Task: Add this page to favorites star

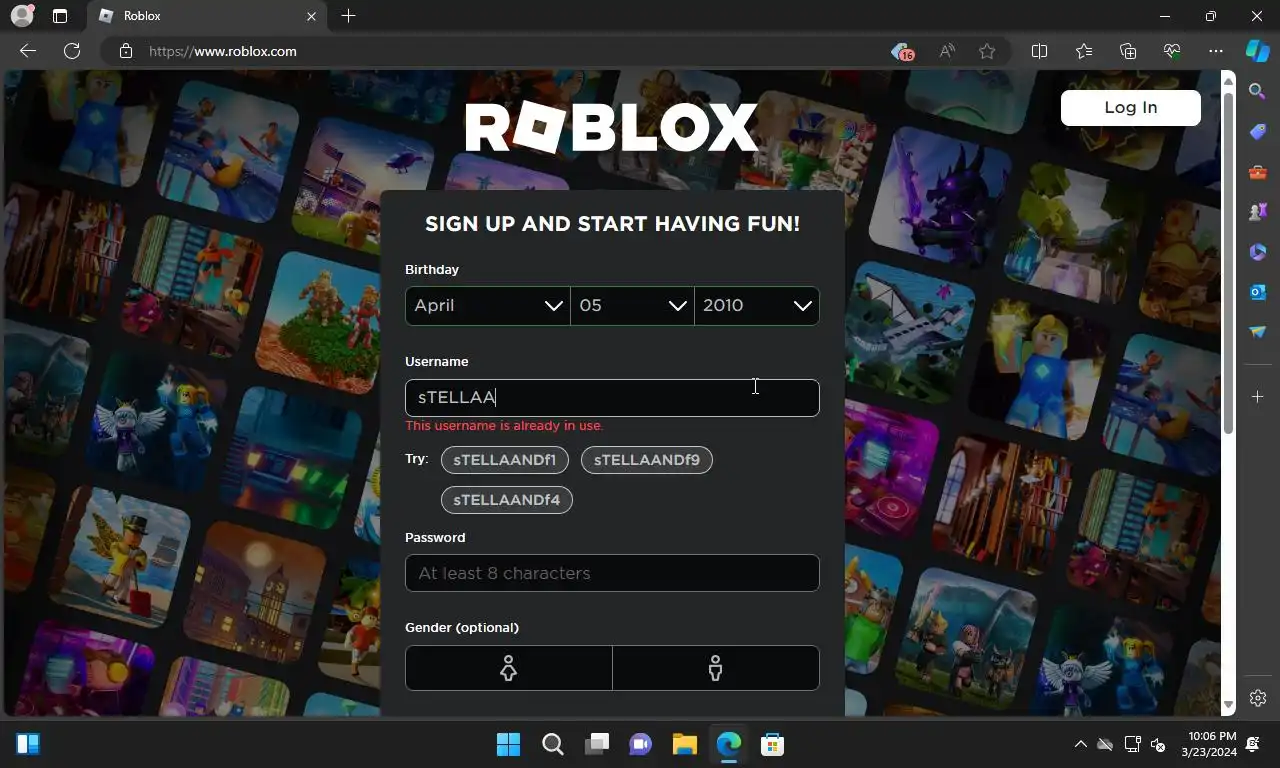Action: click(x=987, y=51)
